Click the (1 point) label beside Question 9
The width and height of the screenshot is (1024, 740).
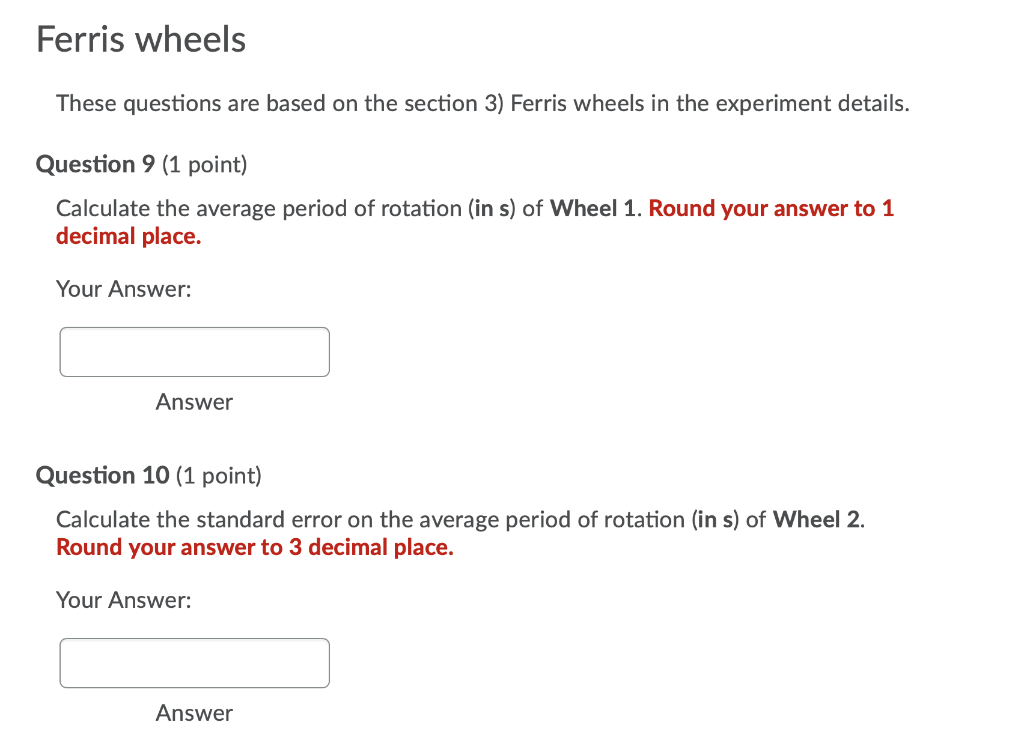[x=206, y=164]
